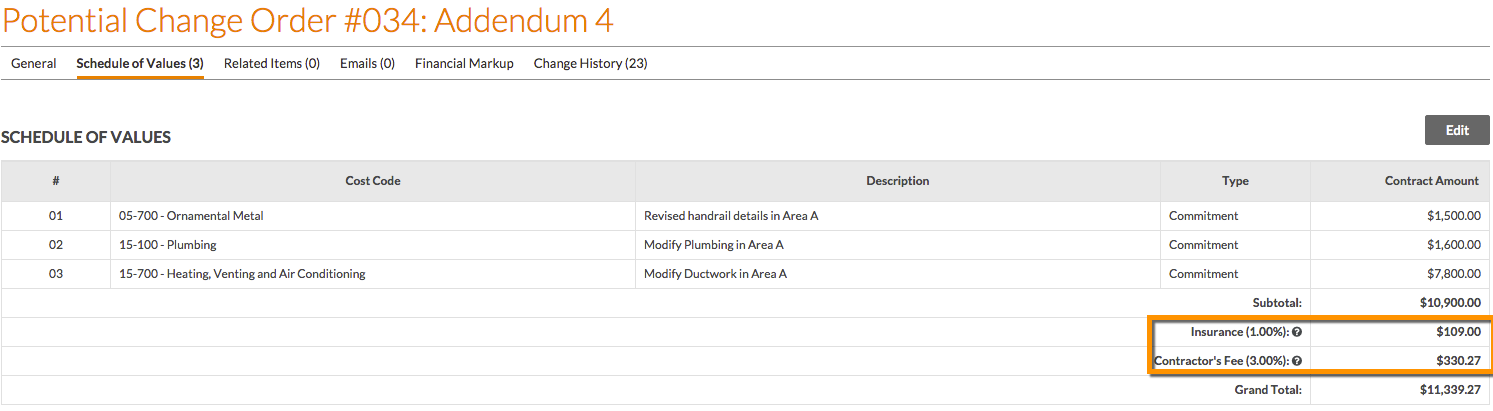
Task: Click the Description column header
Action: click(898, 181)
